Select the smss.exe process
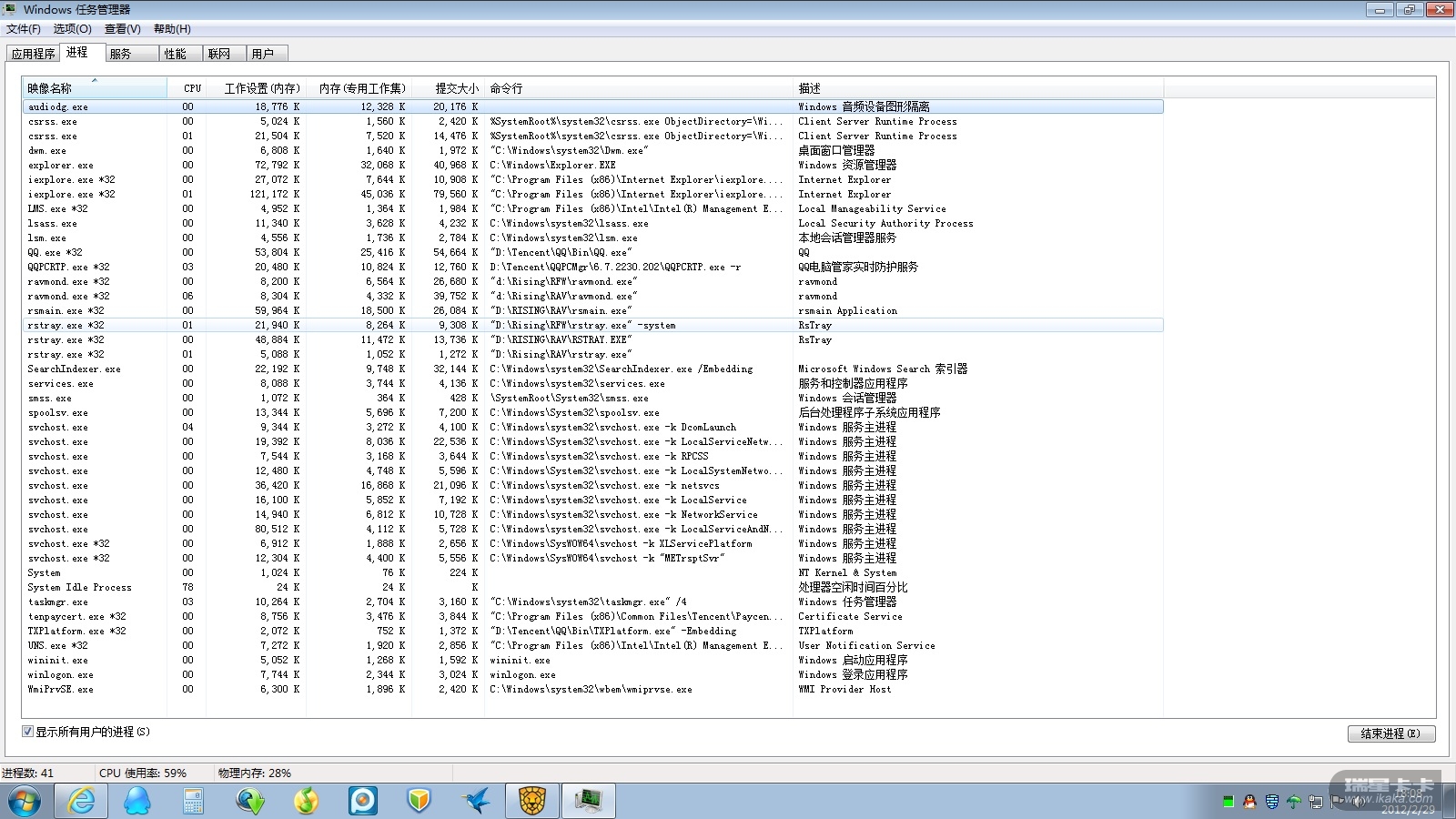Screen dimensions: 1456x819 click(x=592, y=398)
